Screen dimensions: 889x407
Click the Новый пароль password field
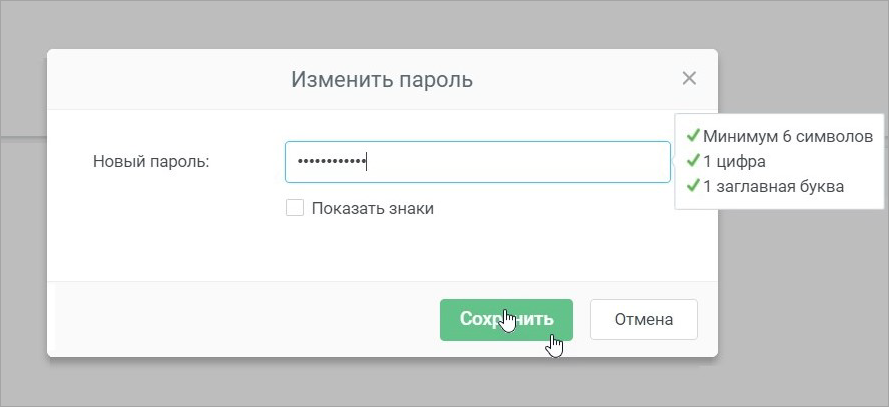coord(478,162)
